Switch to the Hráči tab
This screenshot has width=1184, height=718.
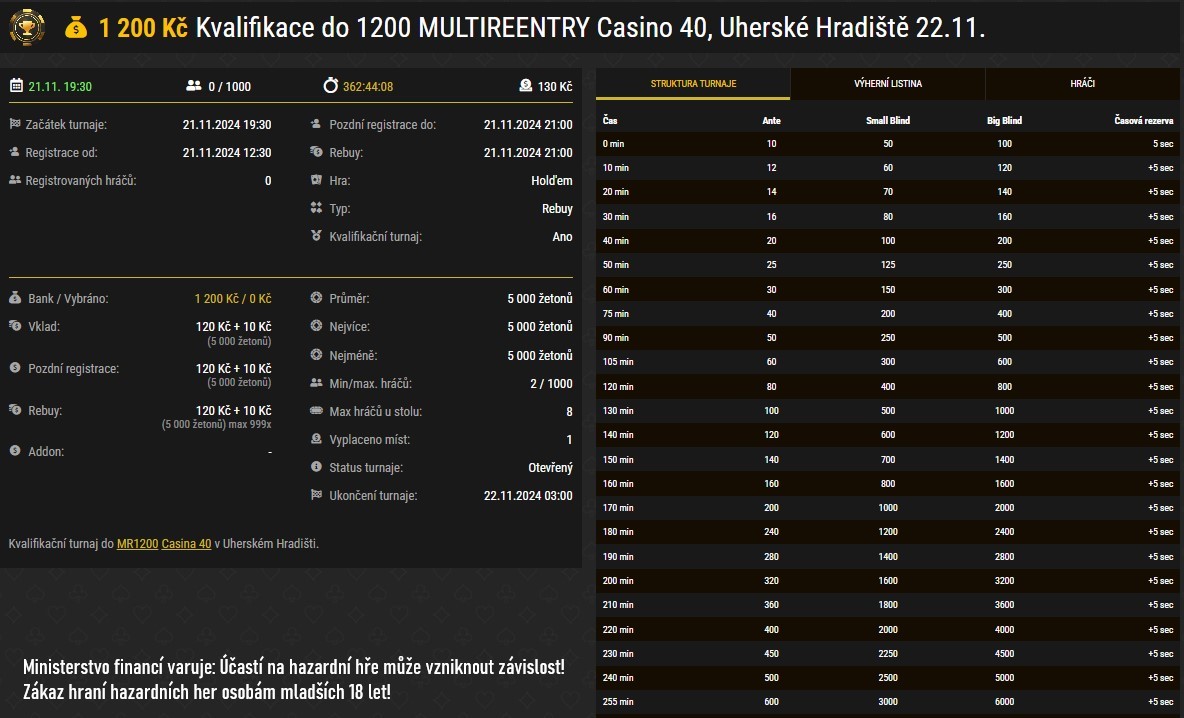[x=1082, y=84]
